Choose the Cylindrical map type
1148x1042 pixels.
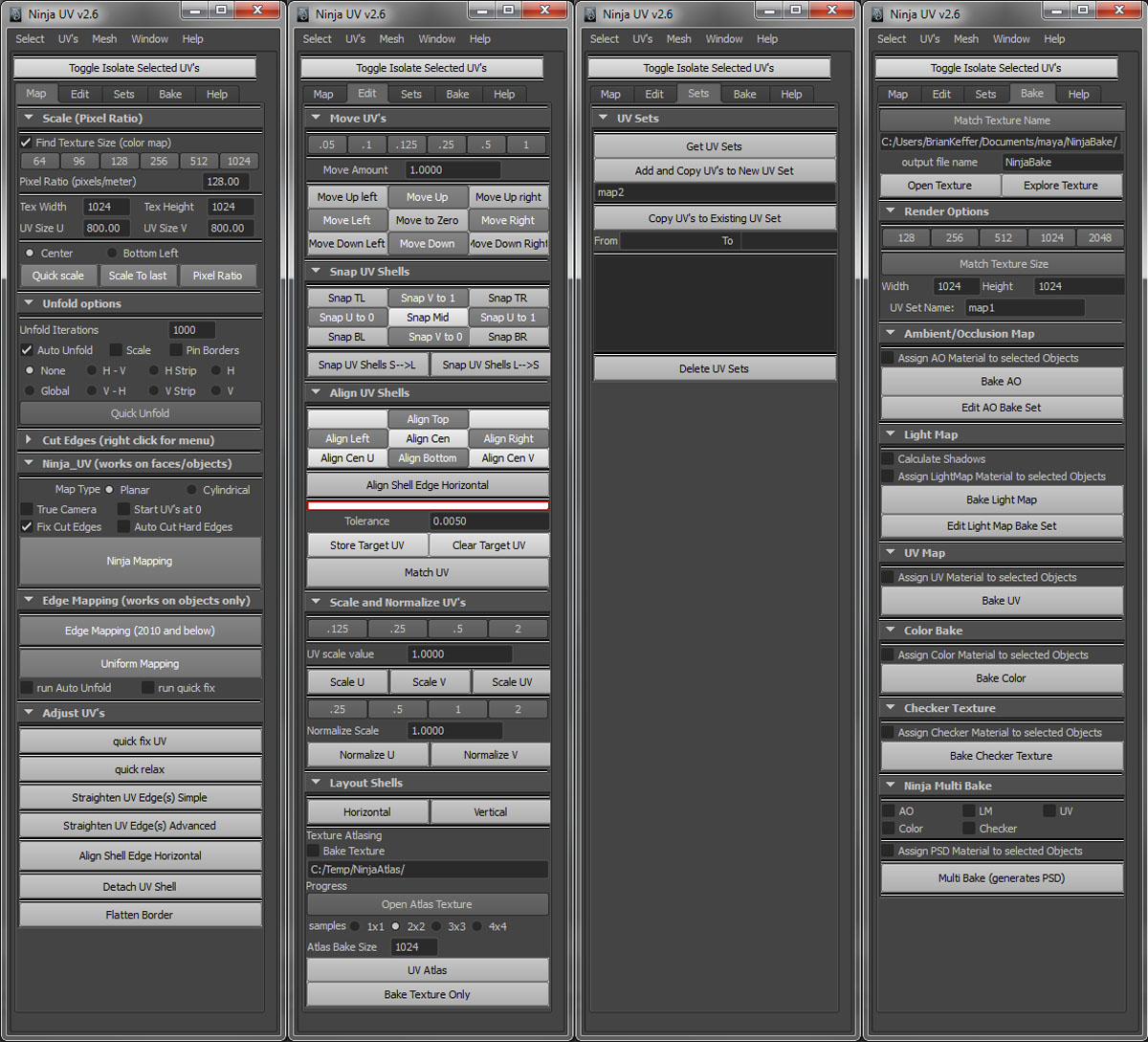point(191,490)
